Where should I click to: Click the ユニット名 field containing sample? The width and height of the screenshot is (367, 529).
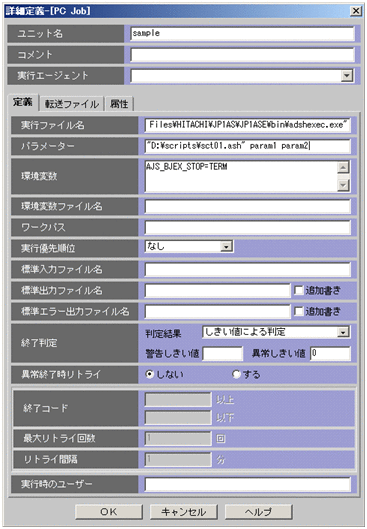point(242,33)
